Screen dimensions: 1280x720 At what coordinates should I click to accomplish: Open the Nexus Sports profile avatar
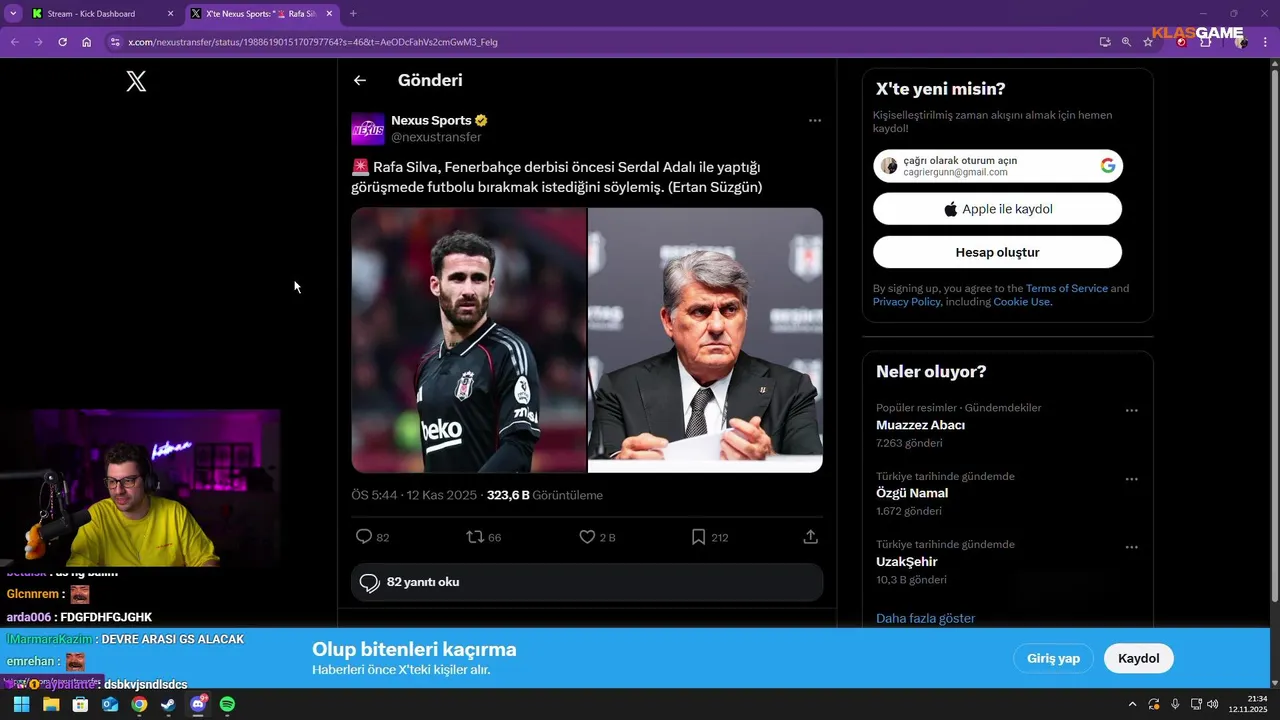[x=368, y=129]
